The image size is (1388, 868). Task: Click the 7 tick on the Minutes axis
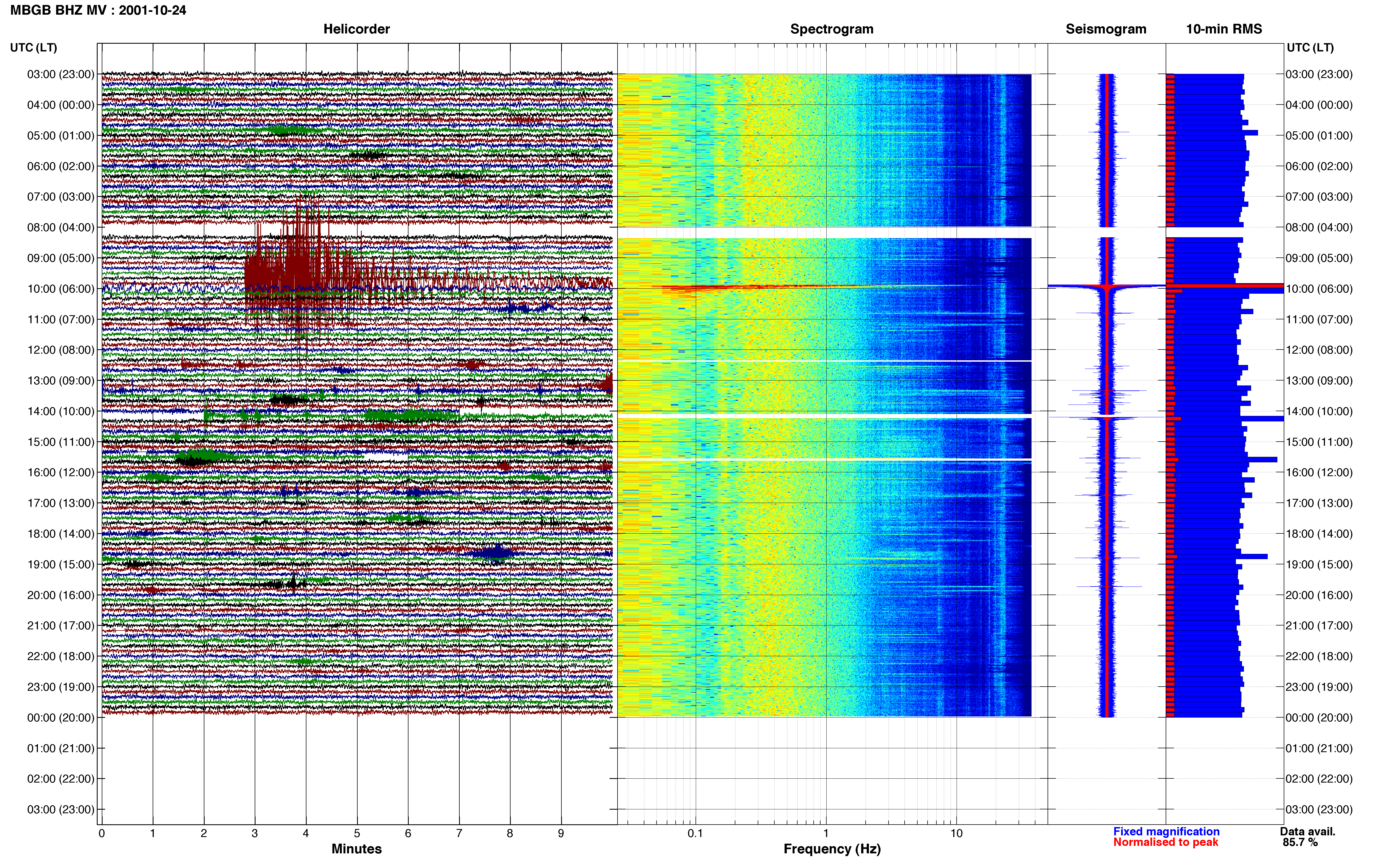(459, 833)
